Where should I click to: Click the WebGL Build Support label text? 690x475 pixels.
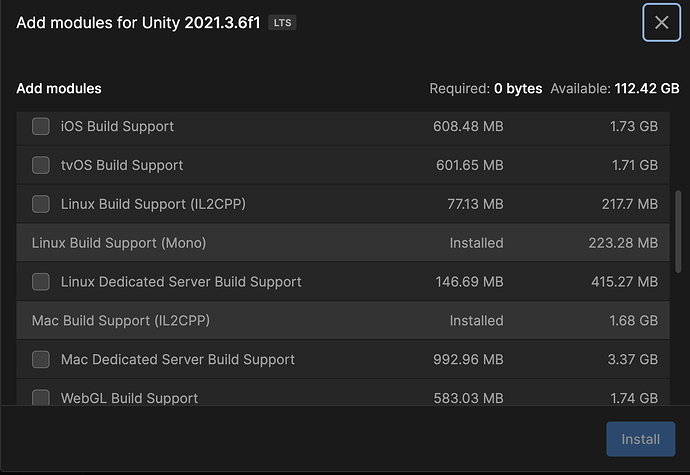(x=129, y=398)
